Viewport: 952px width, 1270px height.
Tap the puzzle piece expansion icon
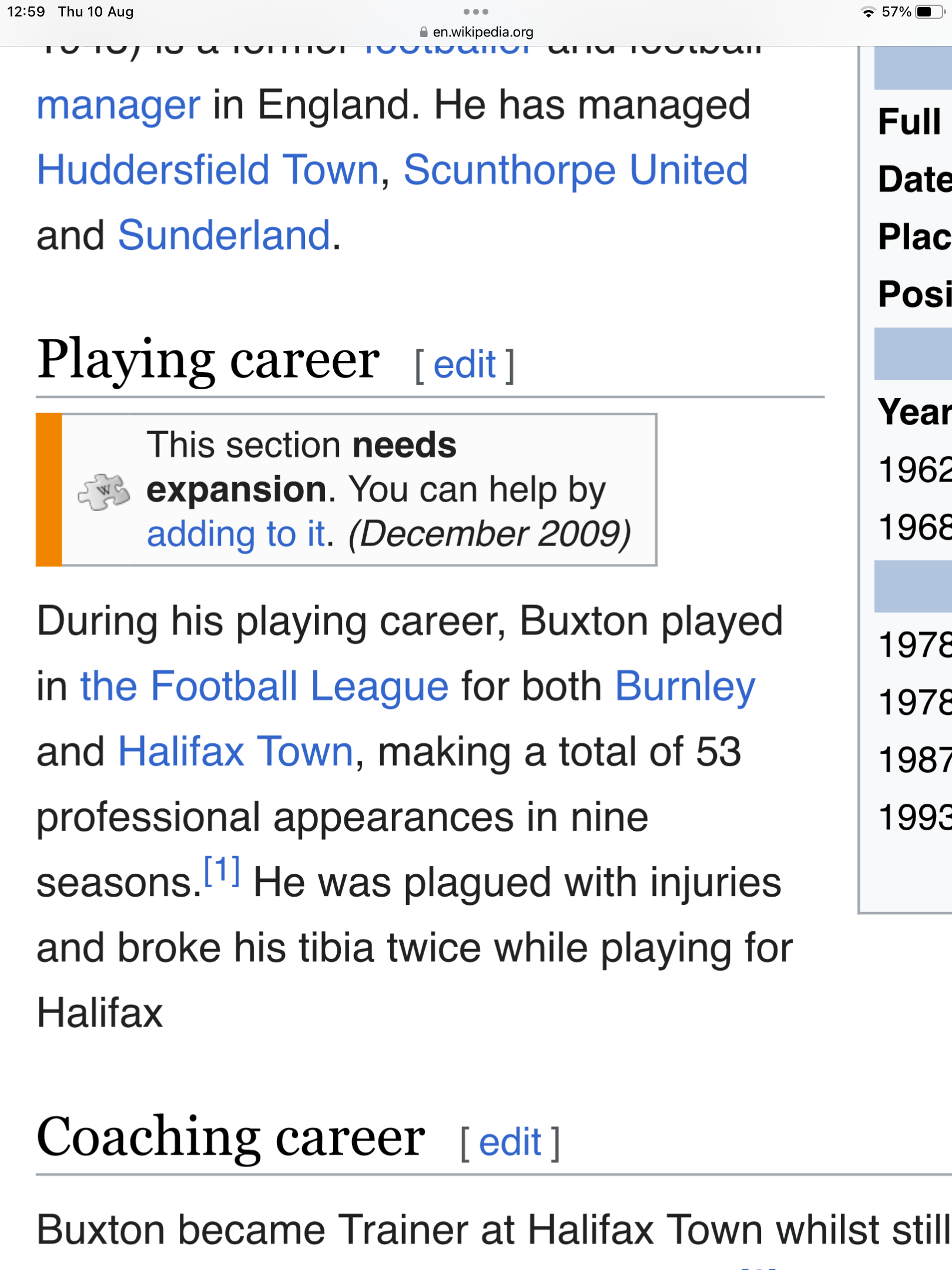tap(104, 491)
